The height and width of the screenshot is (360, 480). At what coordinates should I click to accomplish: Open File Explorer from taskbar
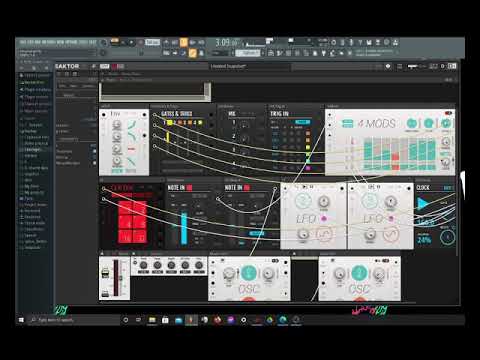152,320
